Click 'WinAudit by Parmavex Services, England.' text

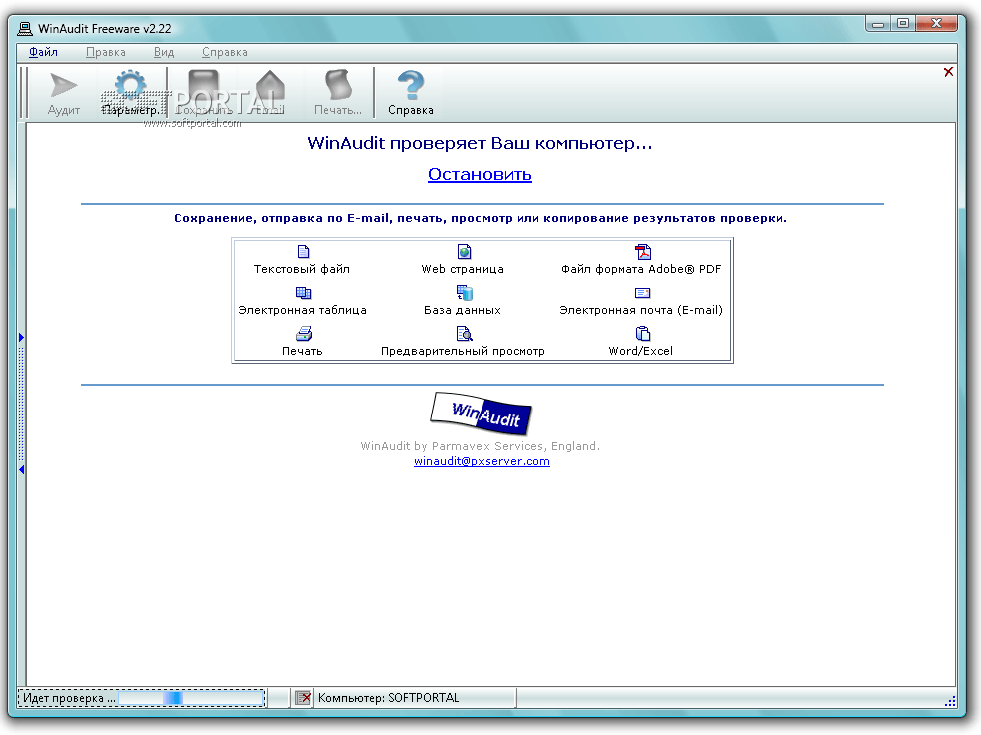click(x=480, y=446)
